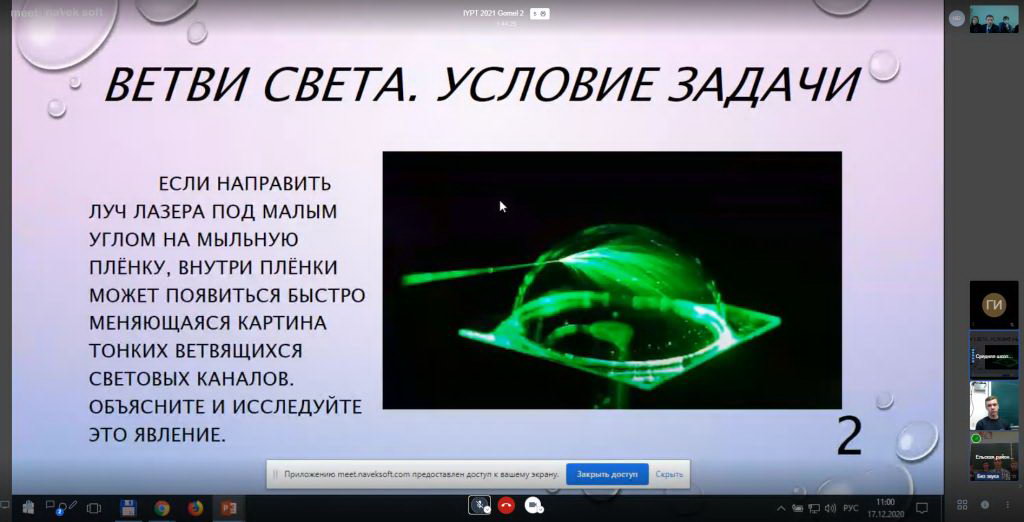Select the ГИ participant avatar tile
Image resolution: width=1024 pixels, height=522 pixels.
pyautogui.click(x=994, y=304)
